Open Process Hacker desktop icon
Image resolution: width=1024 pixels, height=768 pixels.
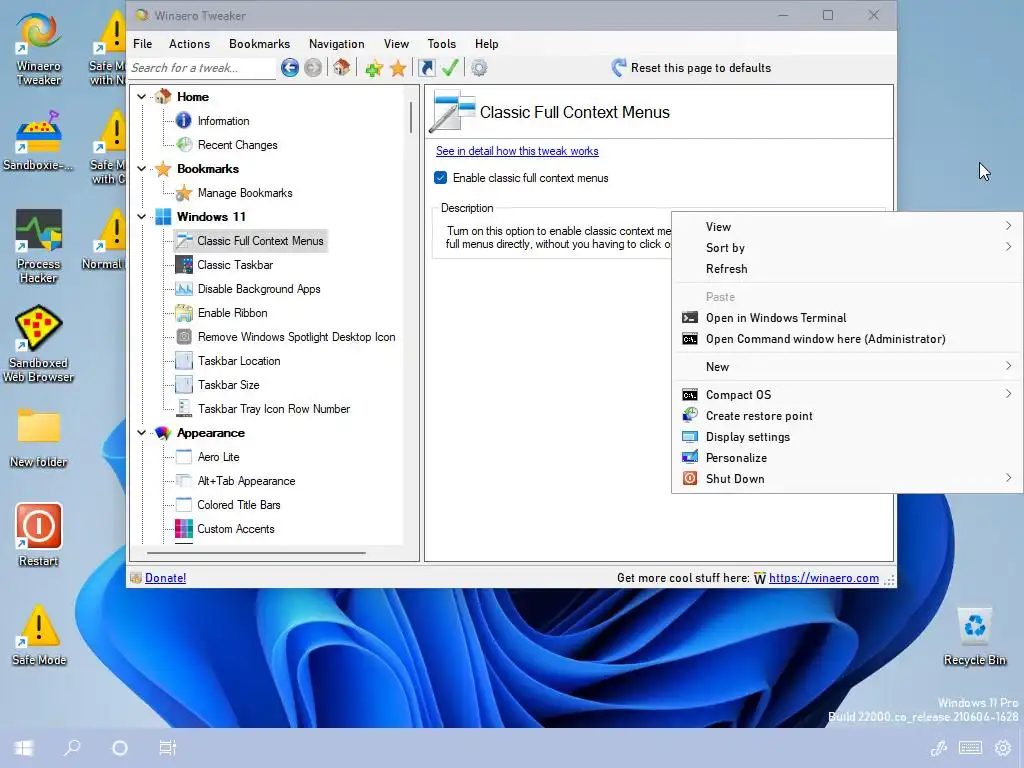39,246
